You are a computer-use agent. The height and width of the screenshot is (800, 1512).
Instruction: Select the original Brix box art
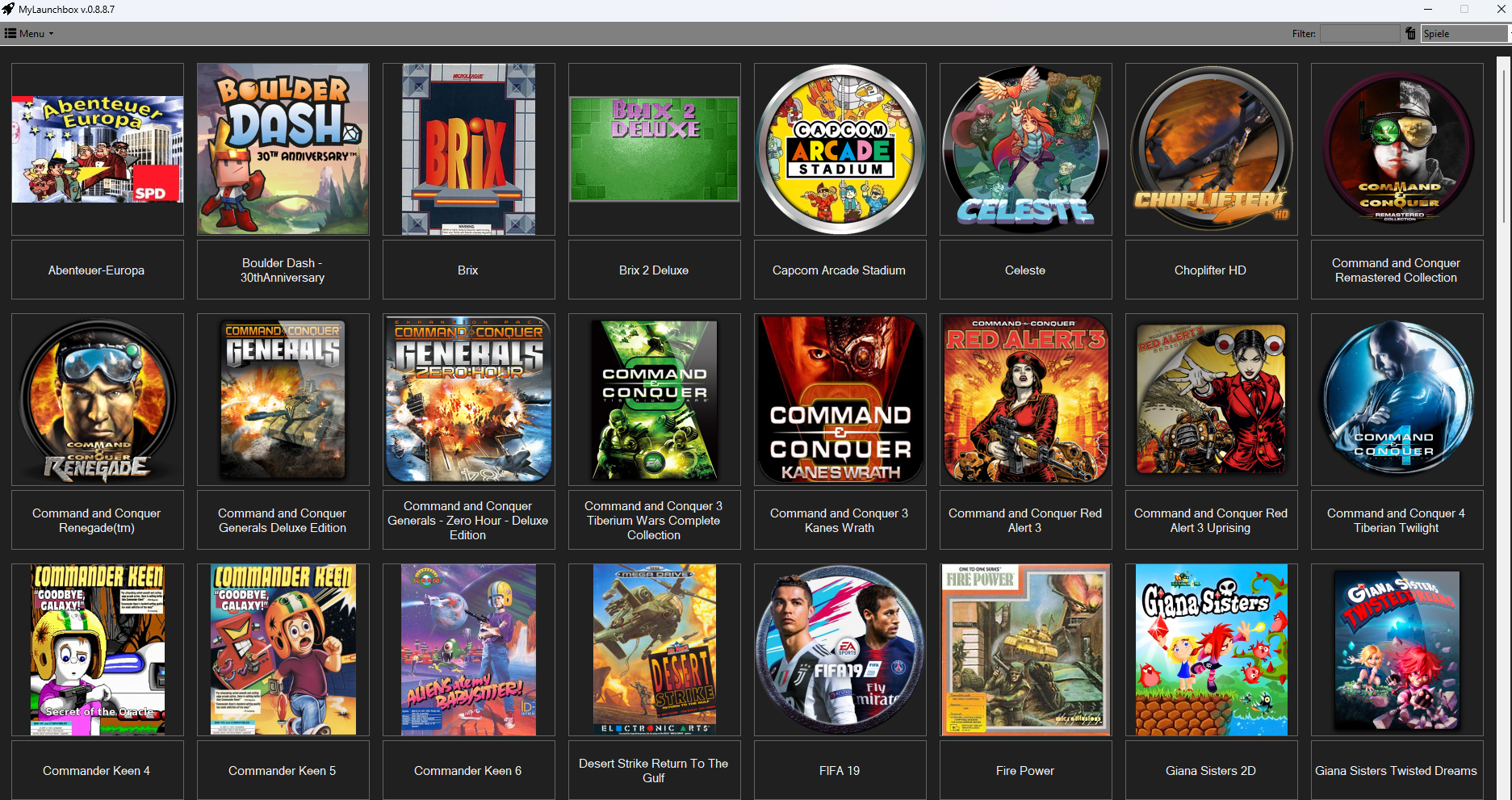pyautogui.click(x=469, y=149)
